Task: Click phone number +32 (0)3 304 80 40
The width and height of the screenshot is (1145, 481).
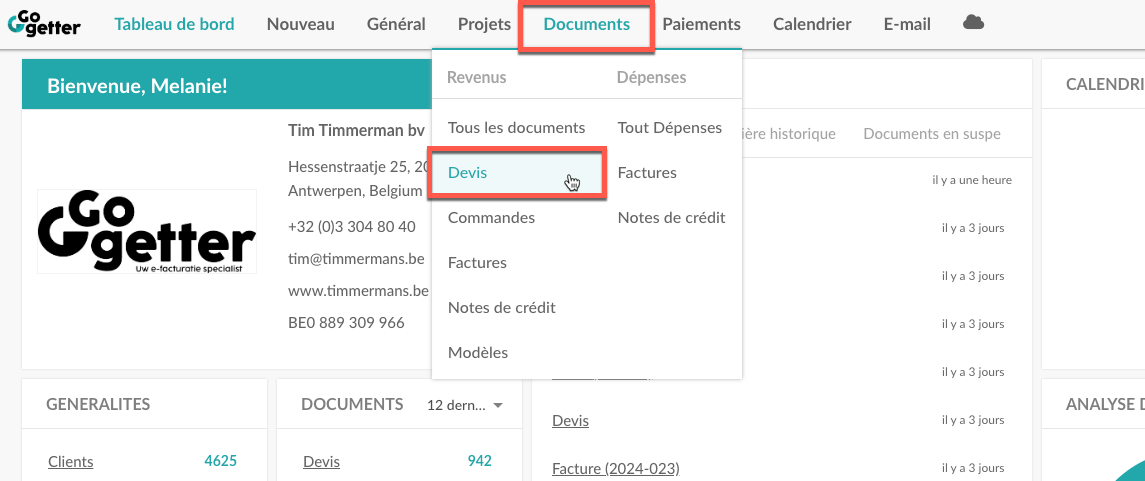Action: [x=352, y=227]
